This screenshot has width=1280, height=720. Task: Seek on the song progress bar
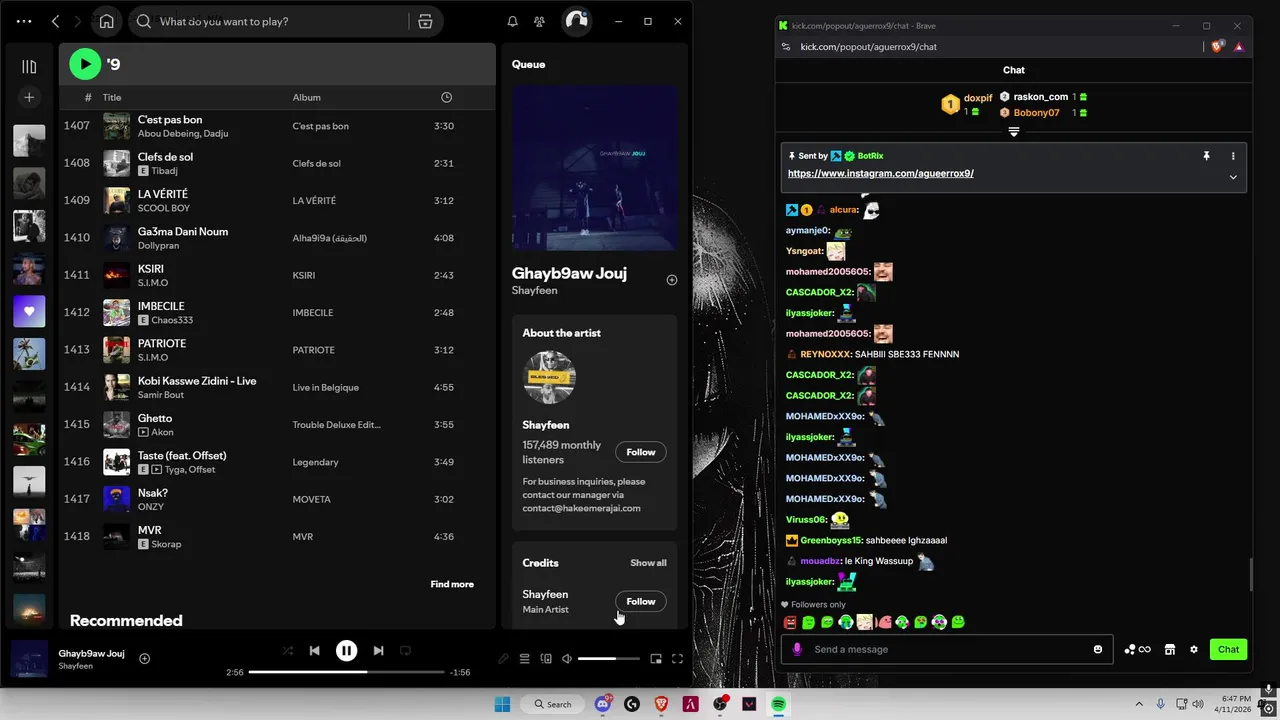(346, 672)
